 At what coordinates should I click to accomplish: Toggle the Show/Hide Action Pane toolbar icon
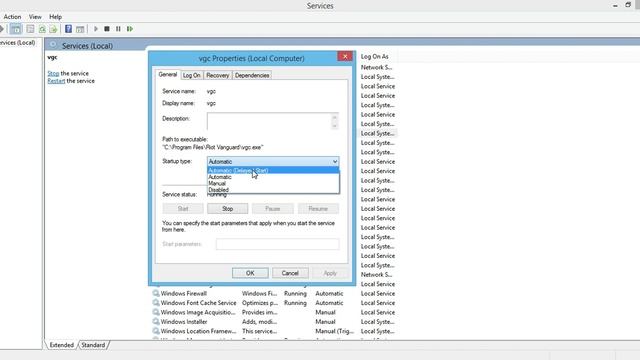coord(80,29)
